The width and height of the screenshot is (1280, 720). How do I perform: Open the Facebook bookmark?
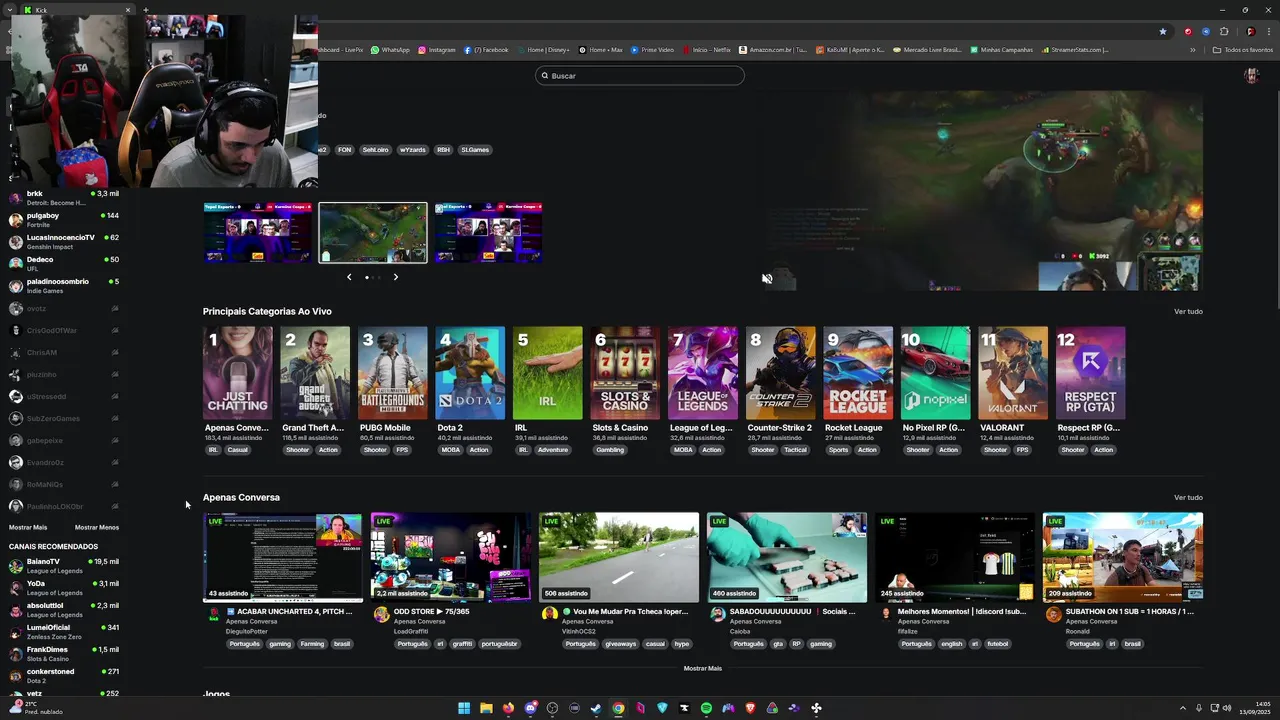click(486, 50)
